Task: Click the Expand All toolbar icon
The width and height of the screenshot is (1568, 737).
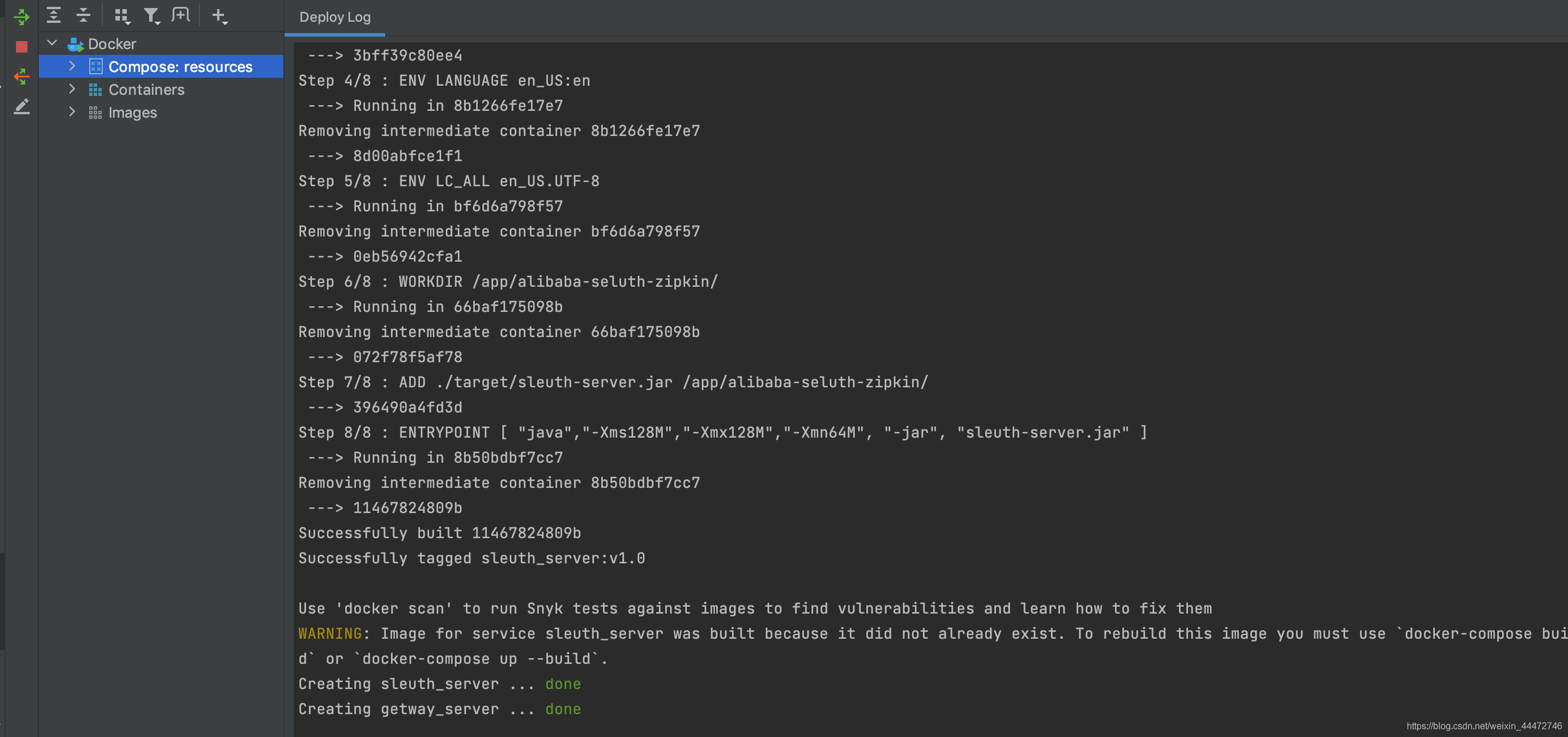Action: (x=54, y=15)
